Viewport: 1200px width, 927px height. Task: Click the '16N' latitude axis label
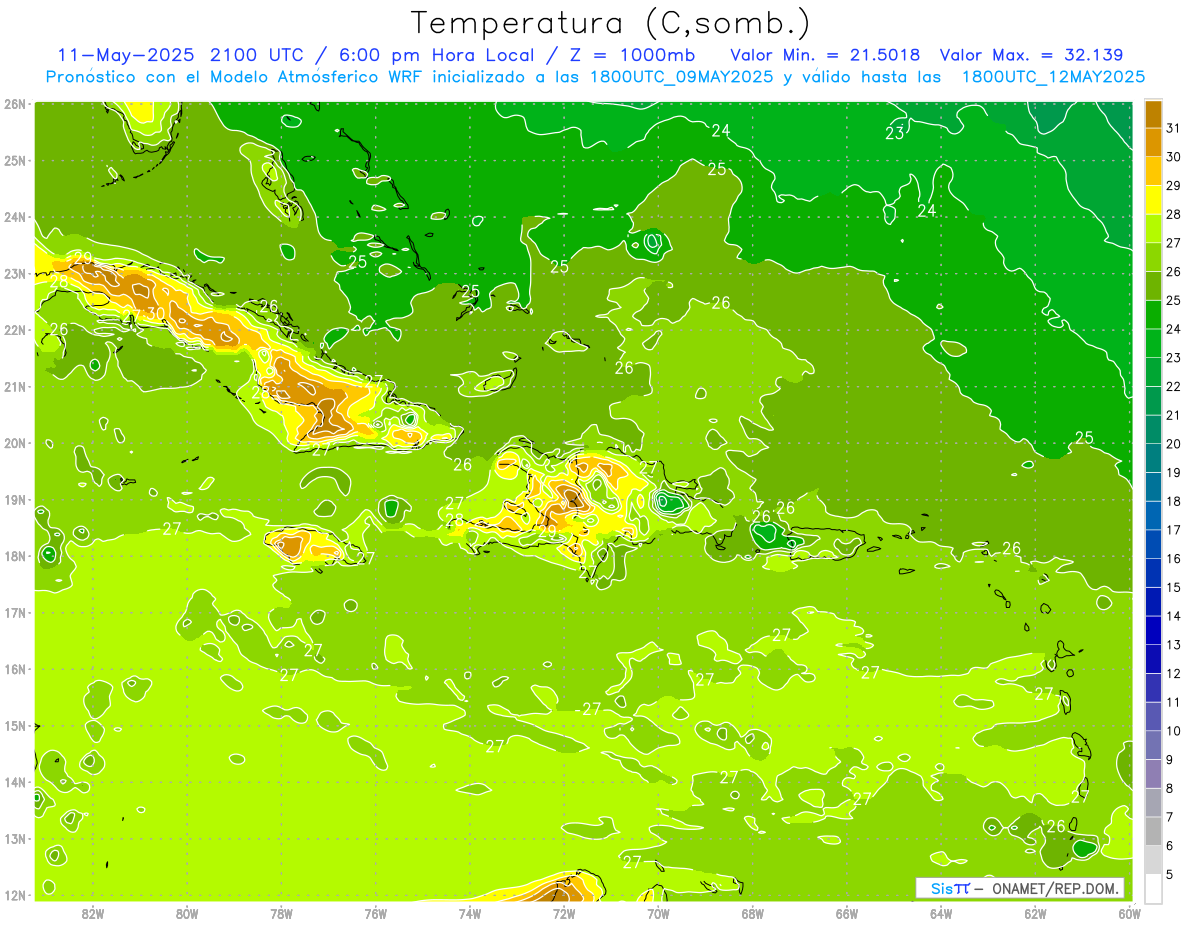tap(15, 669)
